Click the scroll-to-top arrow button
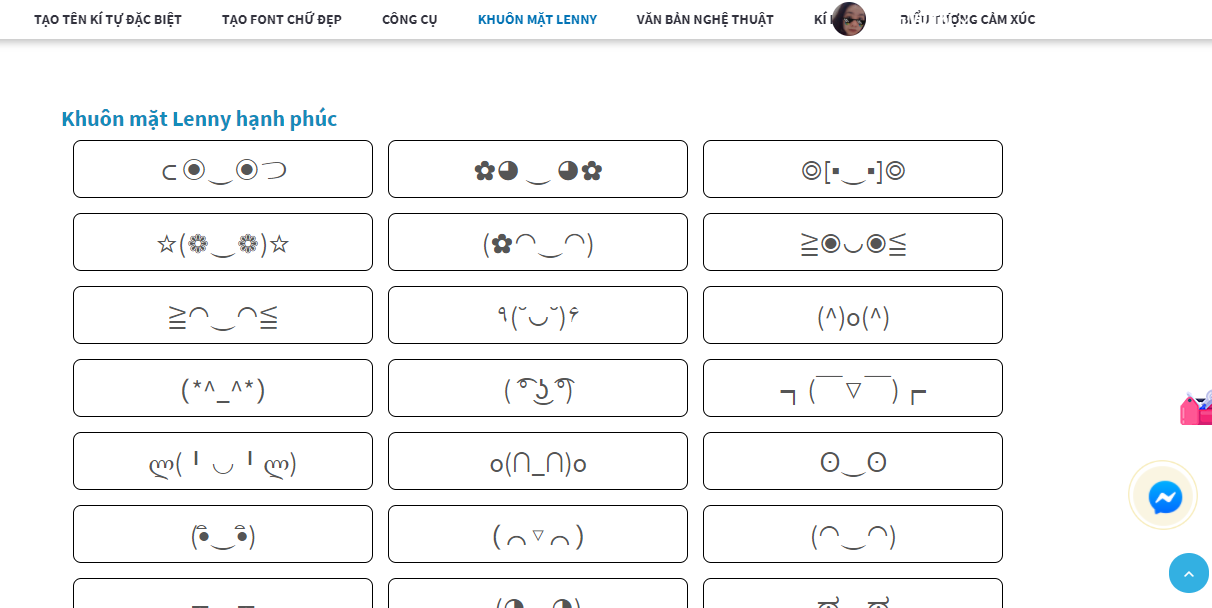 1188,573
